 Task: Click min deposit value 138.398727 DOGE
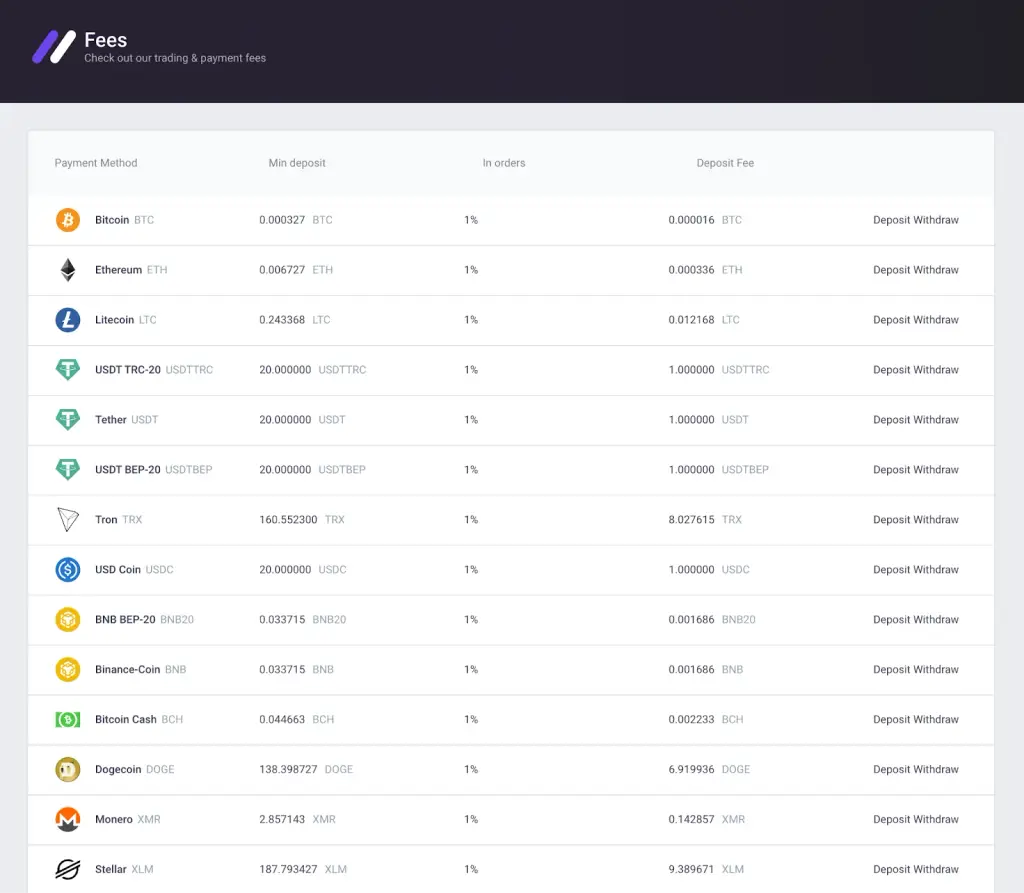coord(306,770)
